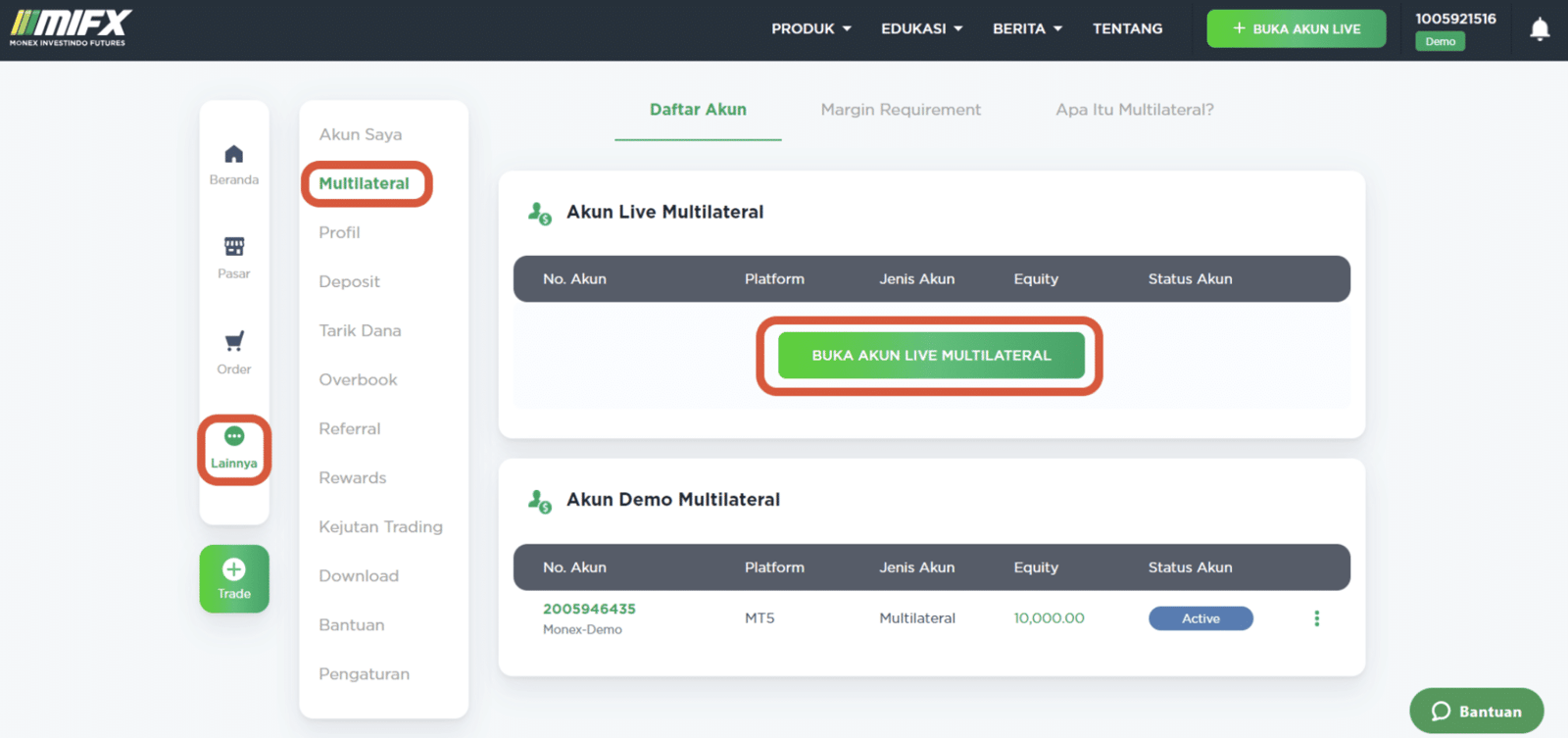Open Kejutan Trading in the side menu

(x=380, y=526)
